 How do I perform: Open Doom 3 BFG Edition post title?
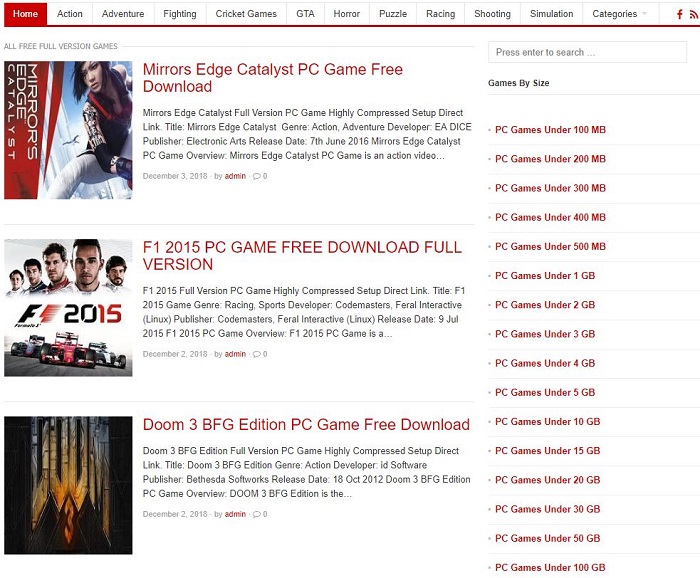click(x=306, y=425)
